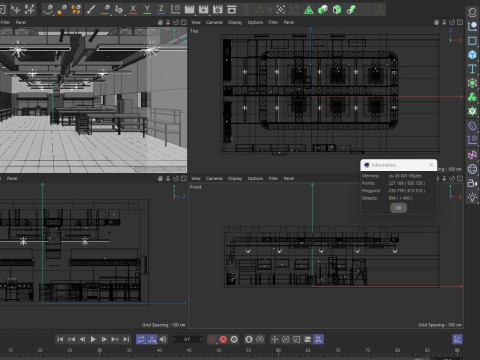
Task: Click the green cloner cluster icon
Action: click(472, 97)
